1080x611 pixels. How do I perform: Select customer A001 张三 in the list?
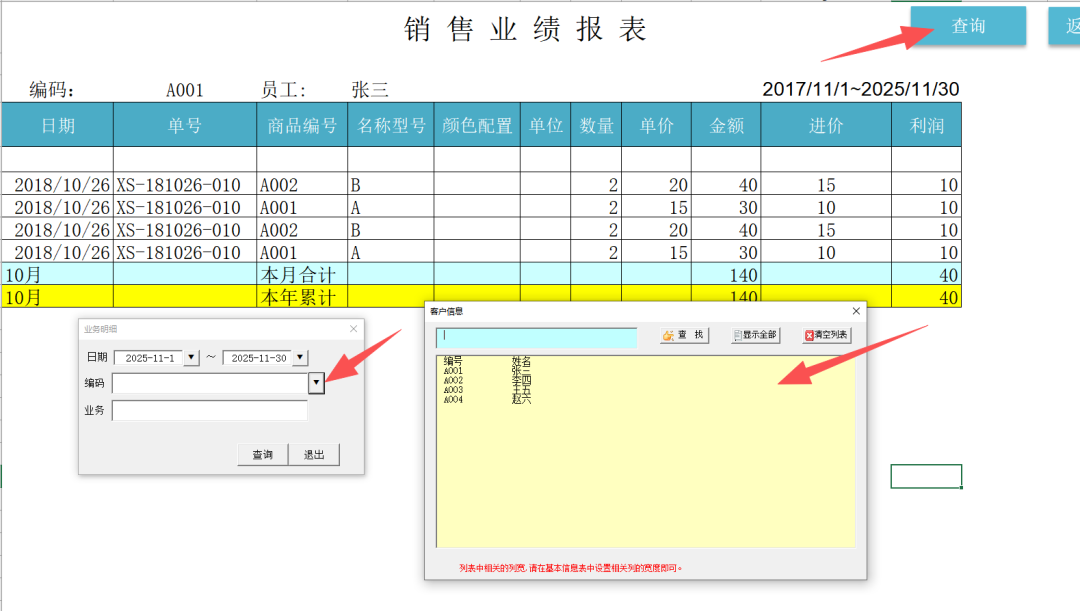(x=488, y=370)
